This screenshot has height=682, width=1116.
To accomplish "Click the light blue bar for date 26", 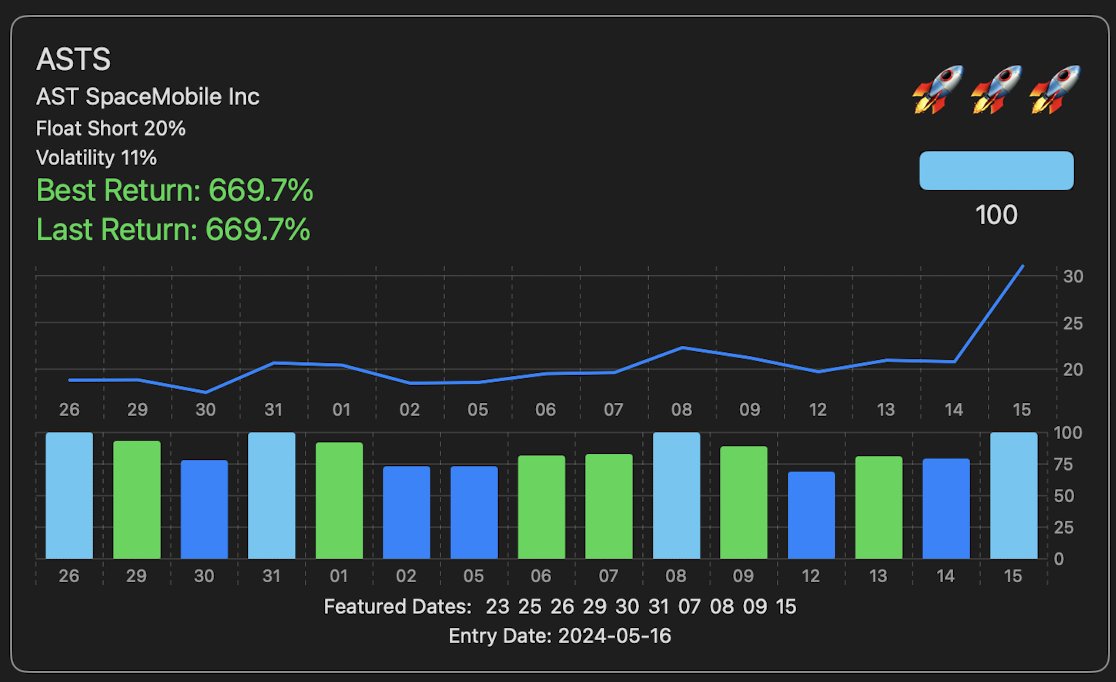I will [69, 495].
